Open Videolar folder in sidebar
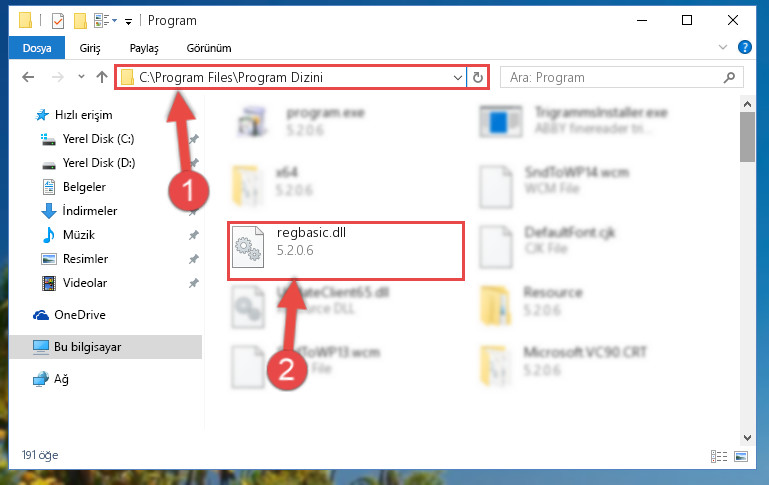The image size is (769, 485). tap(85, 283)
